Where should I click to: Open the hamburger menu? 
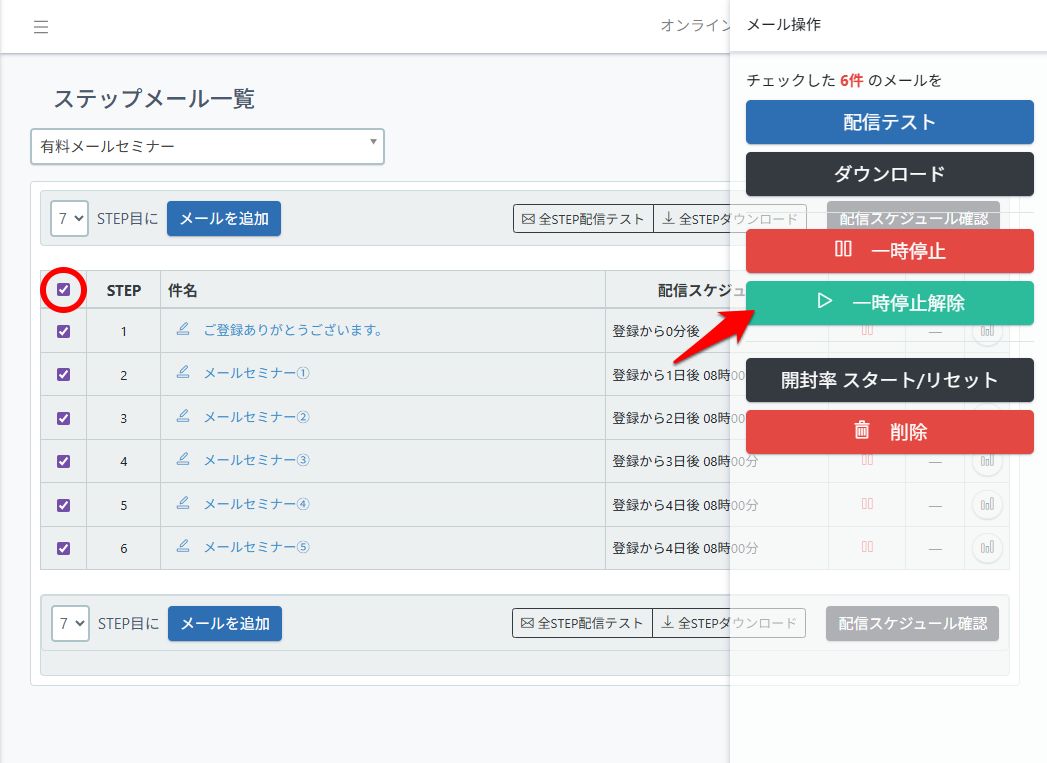(x=41, y=27)
